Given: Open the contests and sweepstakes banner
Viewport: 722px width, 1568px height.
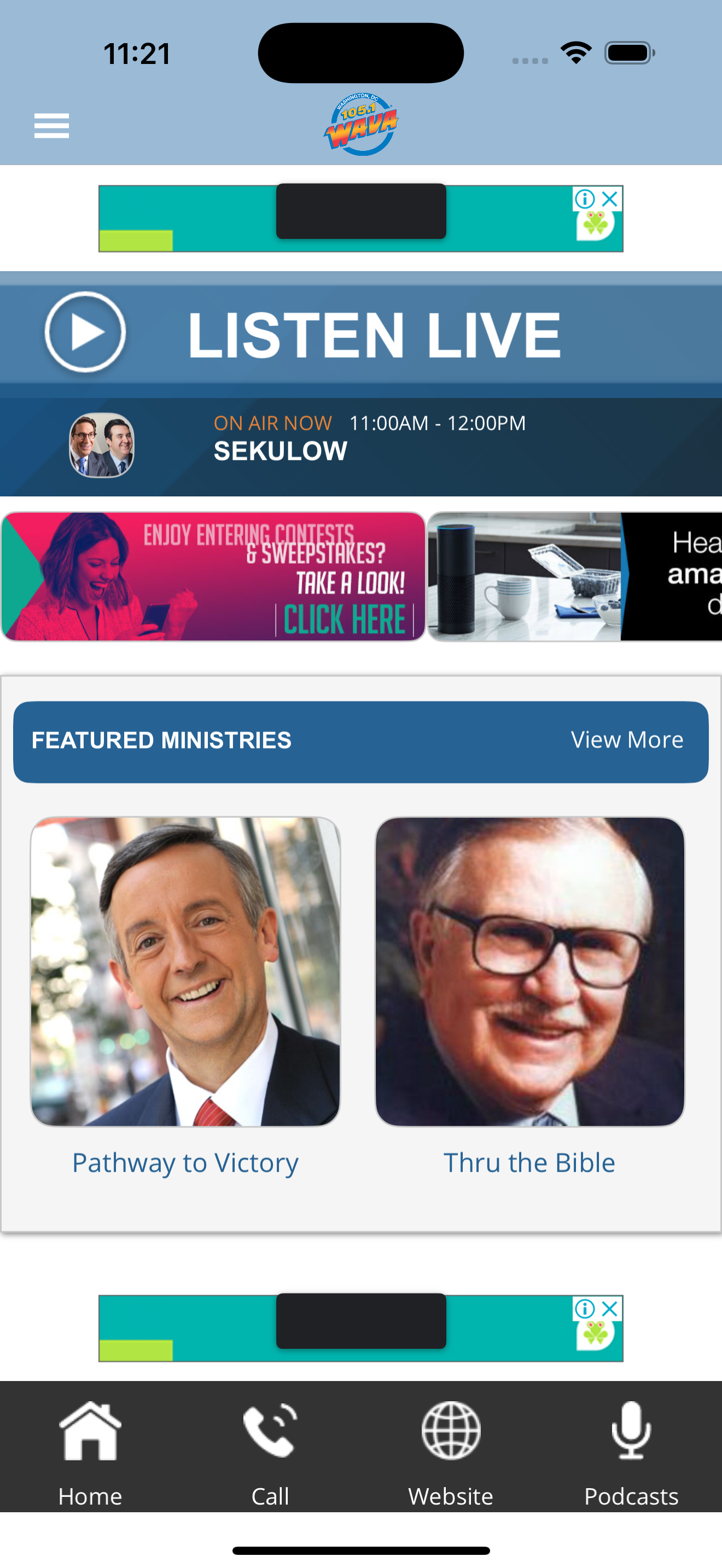Looking at the screenshot, I should point(213,576).
